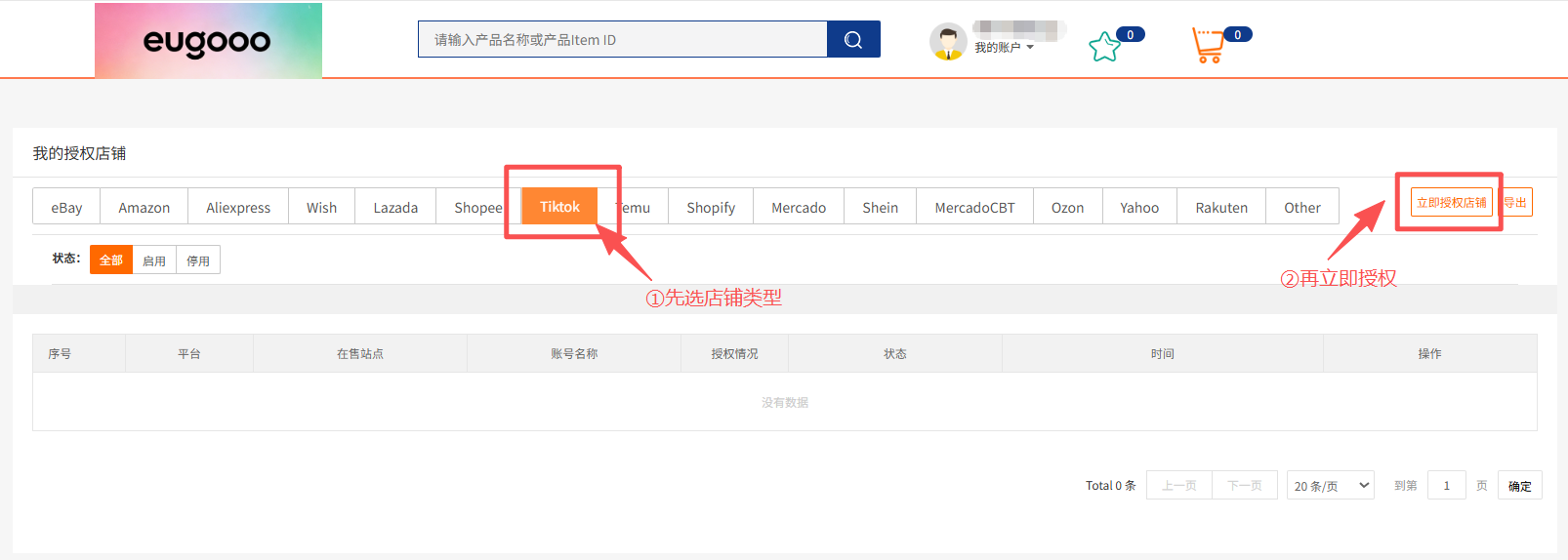Click the cart count badge
Viewport: 1568px width, 560px height.
(x=1237, y=34)
